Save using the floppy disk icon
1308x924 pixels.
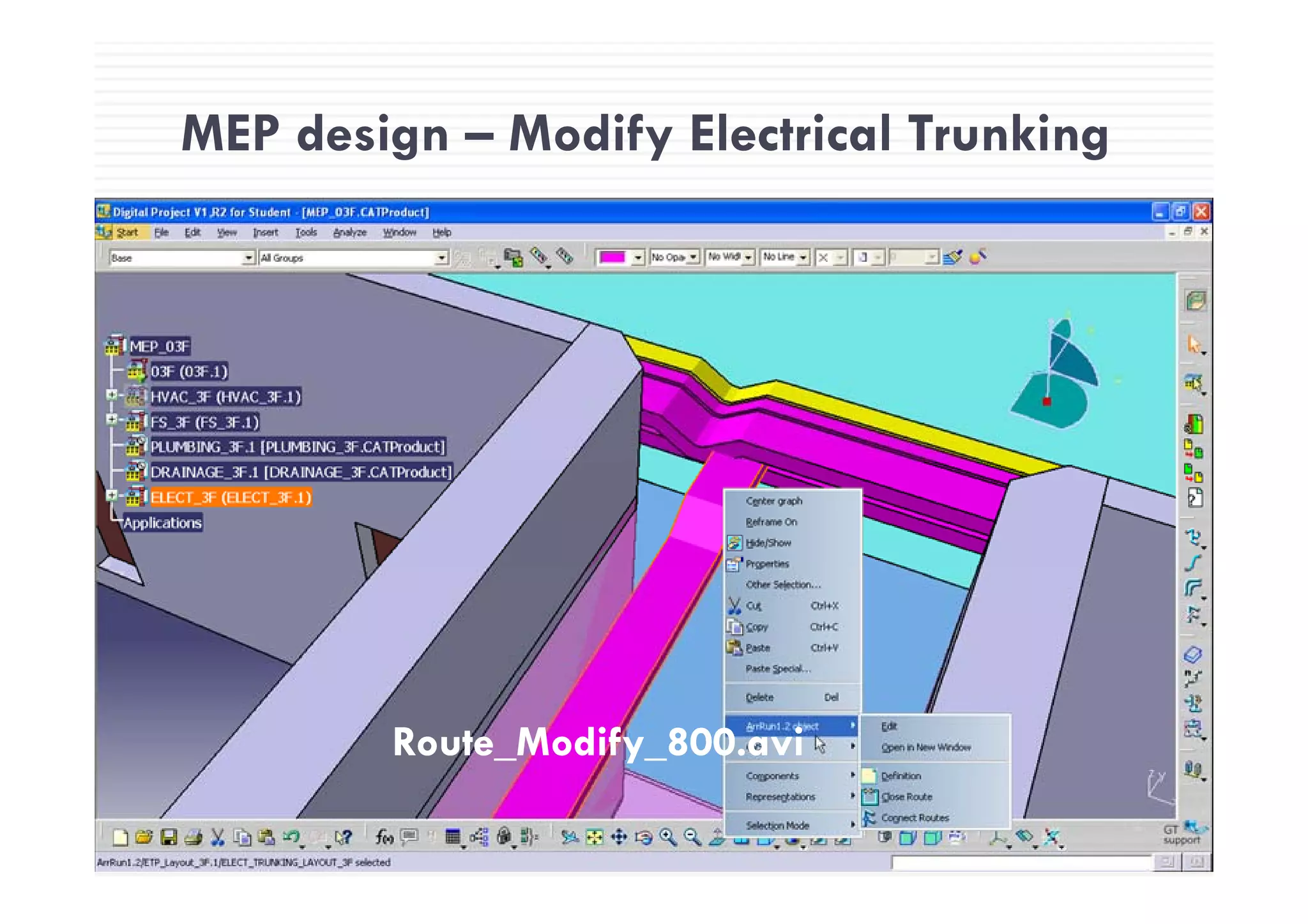(169, 837)
